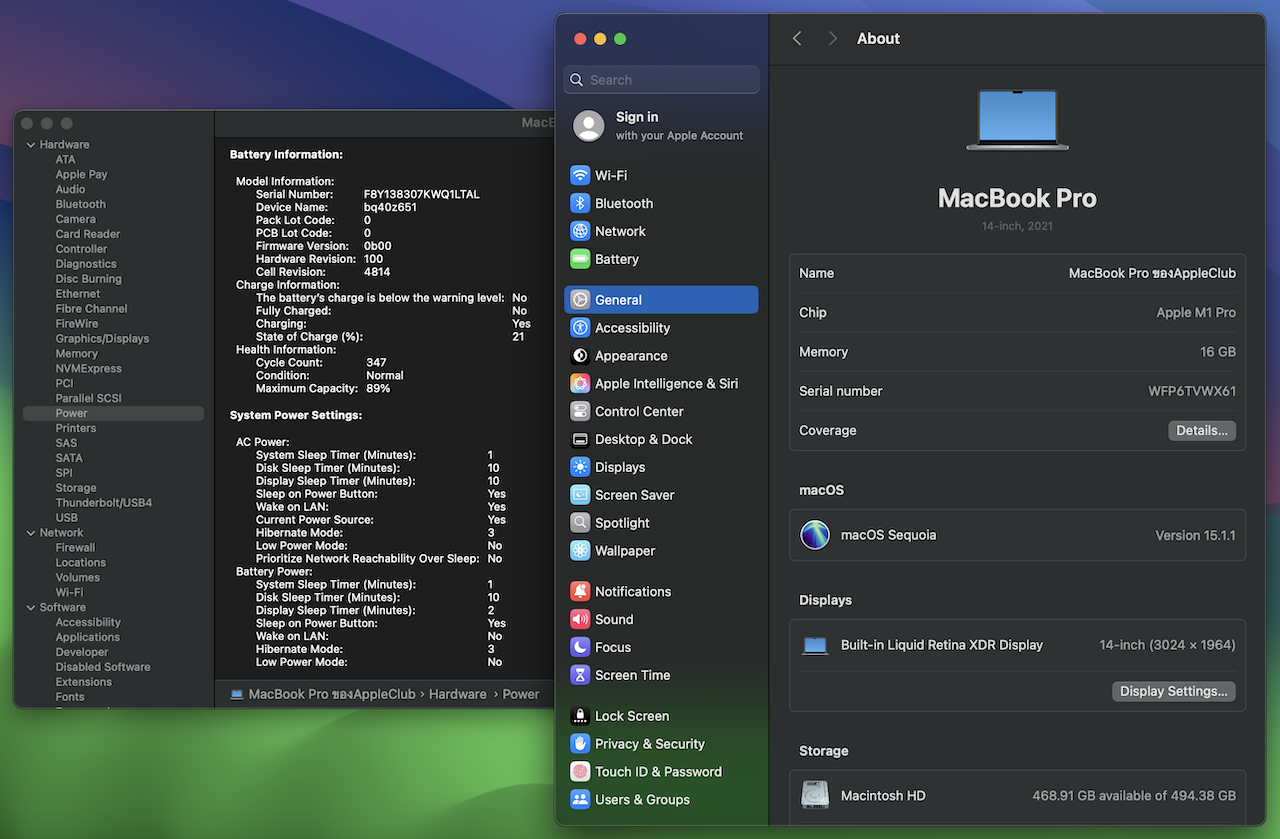Click the Sign in account avatar
Viewport: 1280px width, 839px height.
(x=589, y=126)
